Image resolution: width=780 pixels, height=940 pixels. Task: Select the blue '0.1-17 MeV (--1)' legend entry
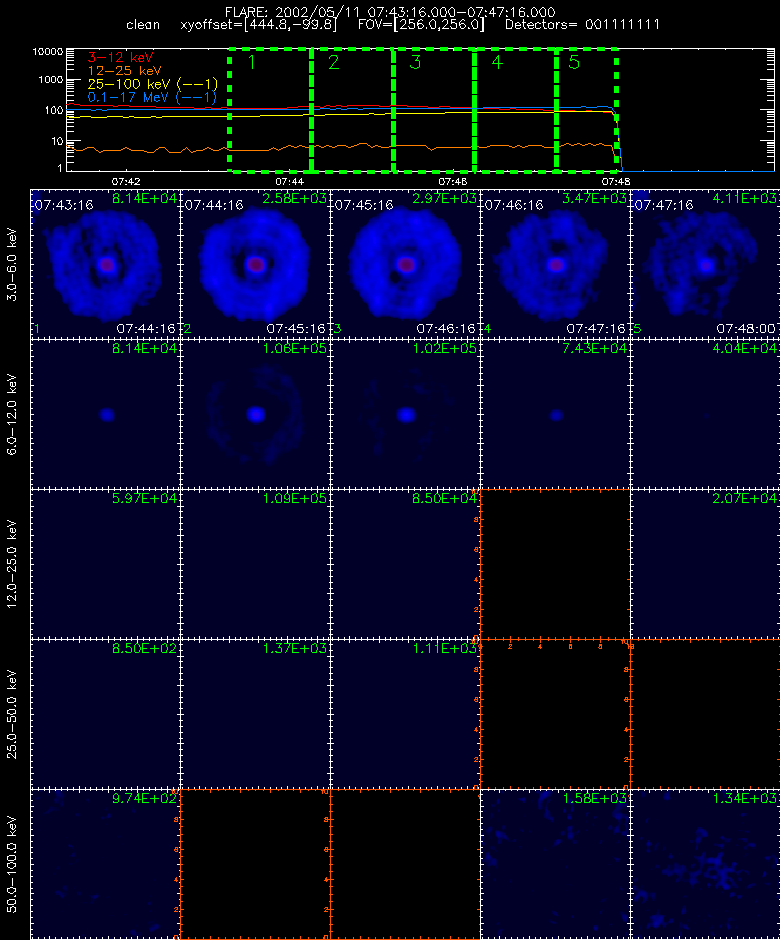152,97
